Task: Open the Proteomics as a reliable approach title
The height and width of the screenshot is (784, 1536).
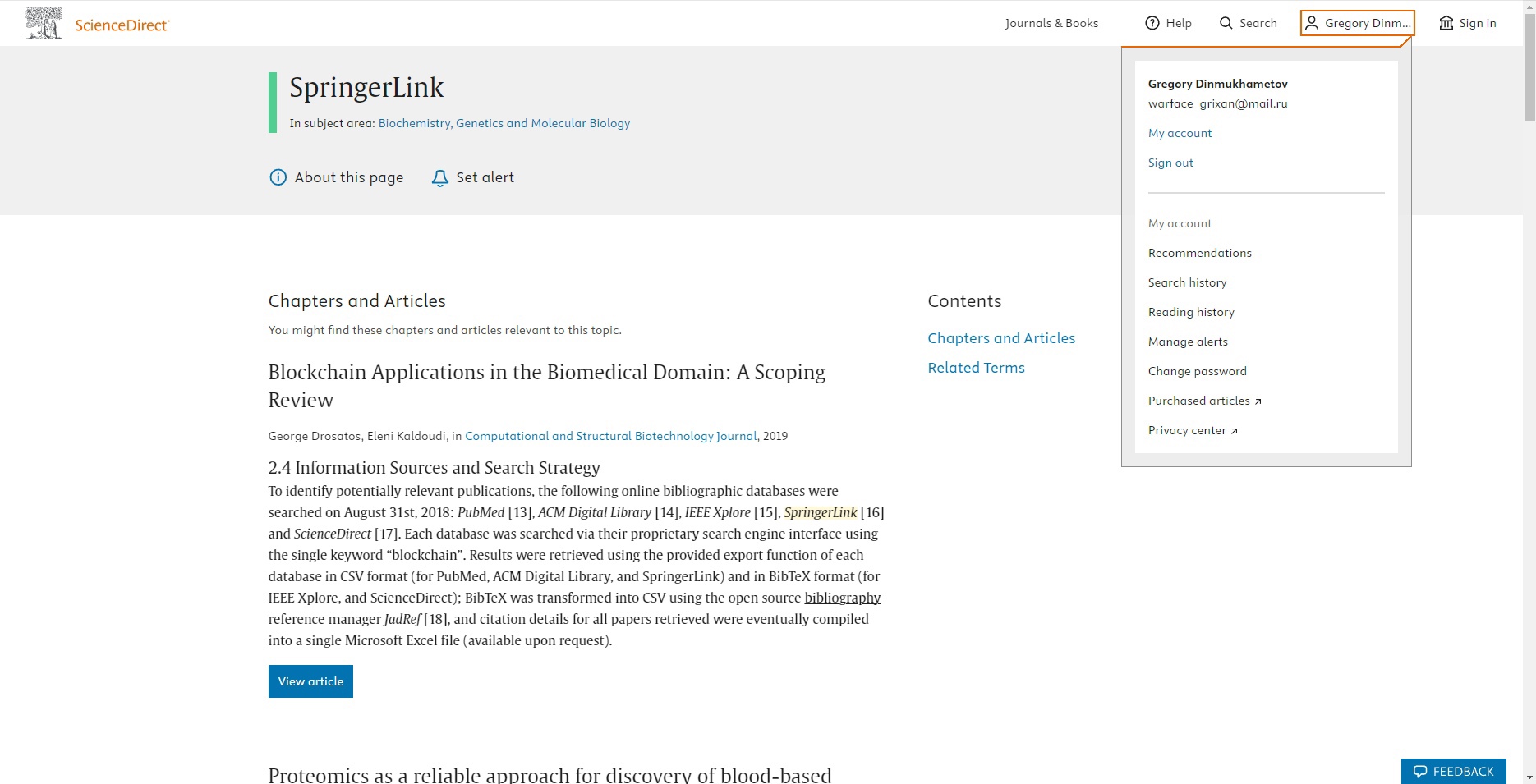Action: (x=550, y=775)
